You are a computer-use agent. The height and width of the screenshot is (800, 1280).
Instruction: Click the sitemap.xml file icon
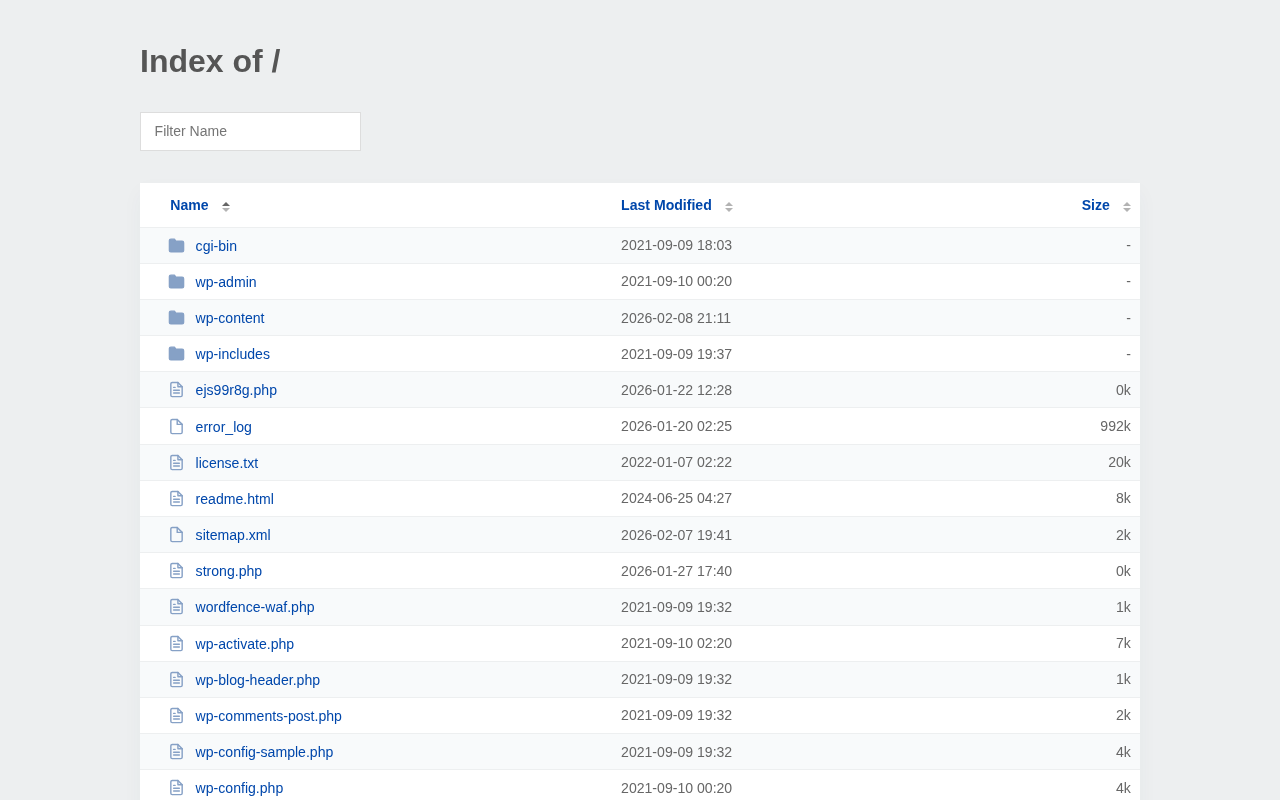pos(176,535)
